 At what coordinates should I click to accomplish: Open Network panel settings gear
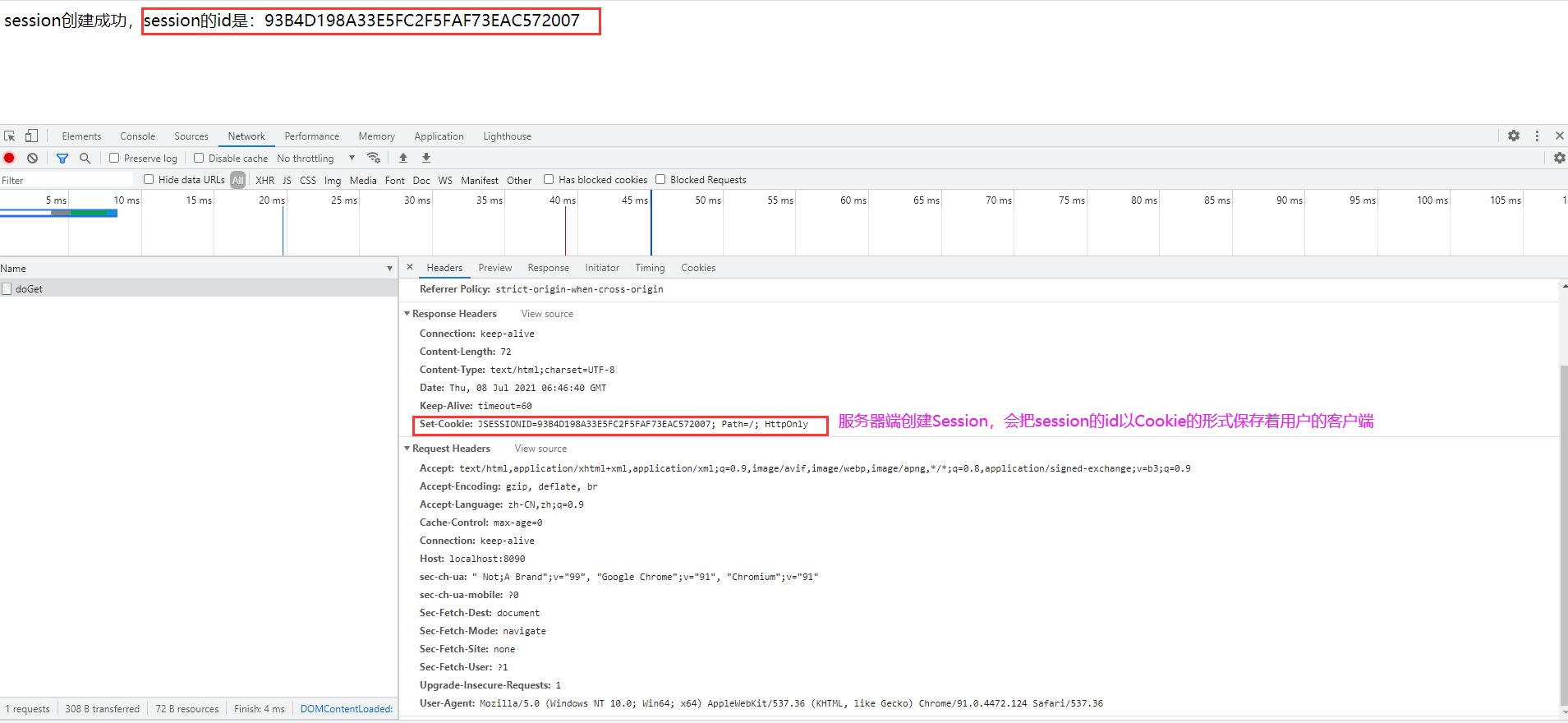1559,158
